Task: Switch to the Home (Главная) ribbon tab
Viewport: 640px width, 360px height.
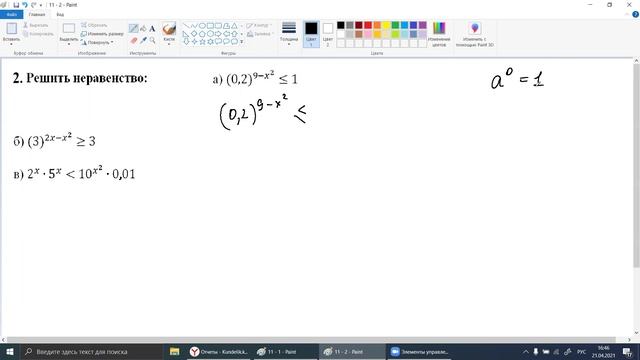Action: coord(37,14)
